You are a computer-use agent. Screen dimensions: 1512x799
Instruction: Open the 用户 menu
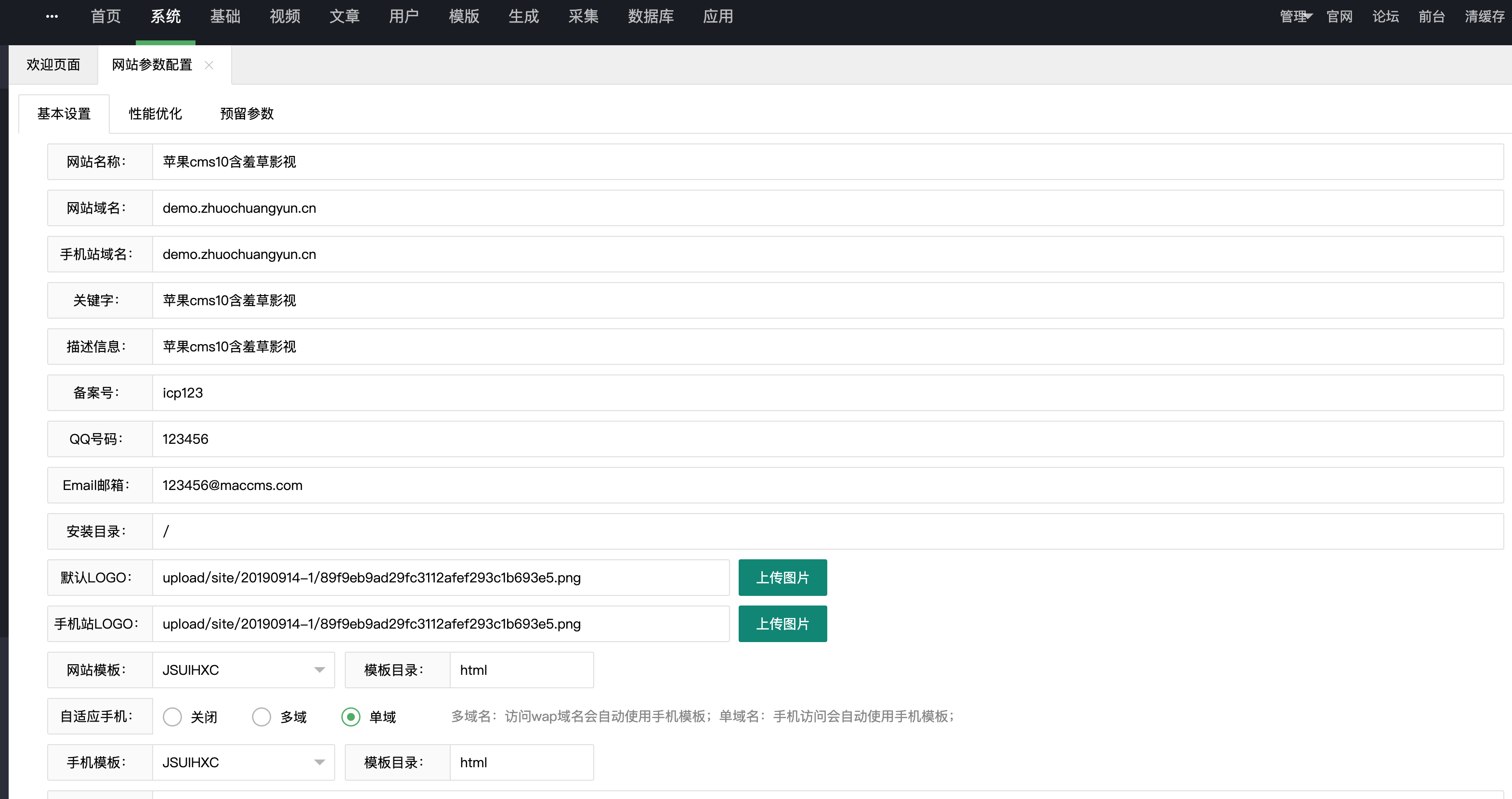[x=404, y=16]
